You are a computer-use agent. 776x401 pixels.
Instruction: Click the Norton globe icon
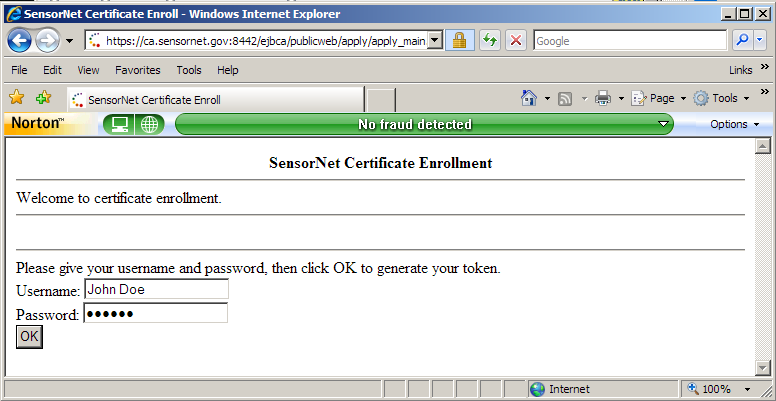coord(149,124)
